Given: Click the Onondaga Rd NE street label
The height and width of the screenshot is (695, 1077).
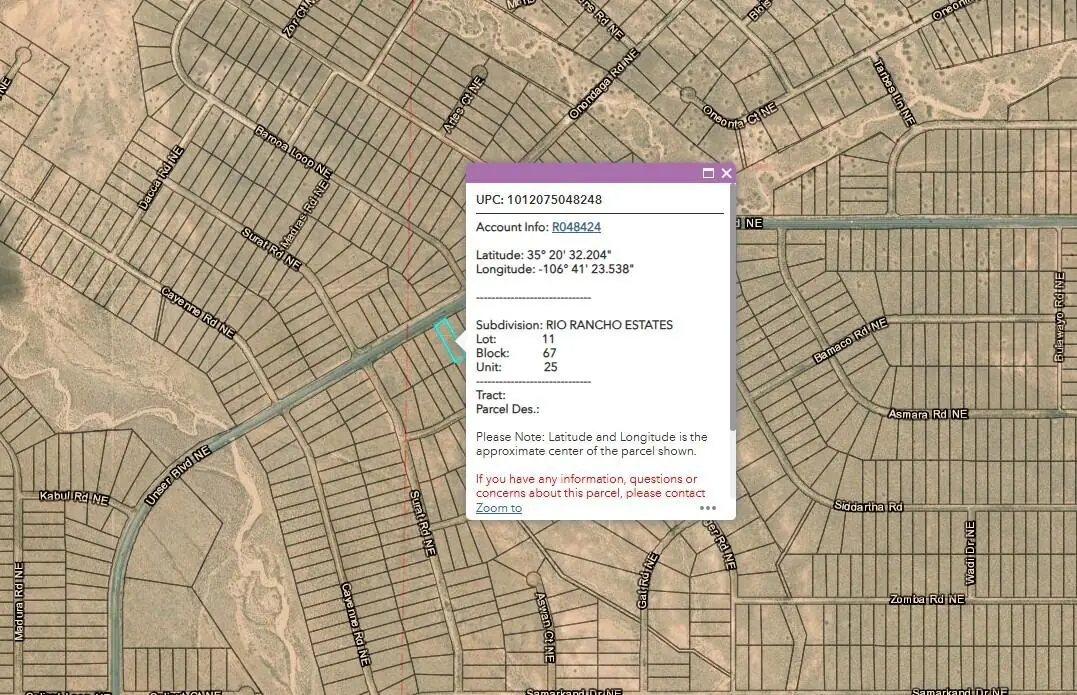Looking at the screenshot, I should (604, 84).
